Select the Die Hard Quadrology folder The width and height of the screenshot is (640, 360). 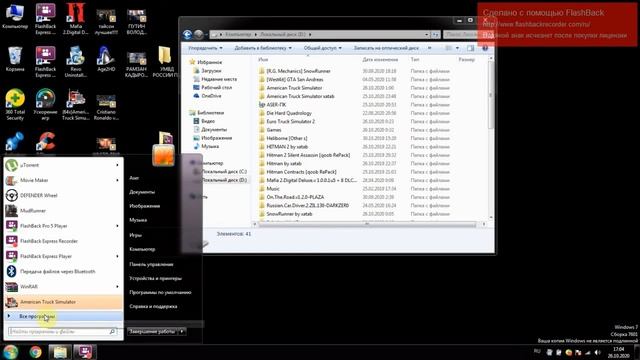[289, 113]
